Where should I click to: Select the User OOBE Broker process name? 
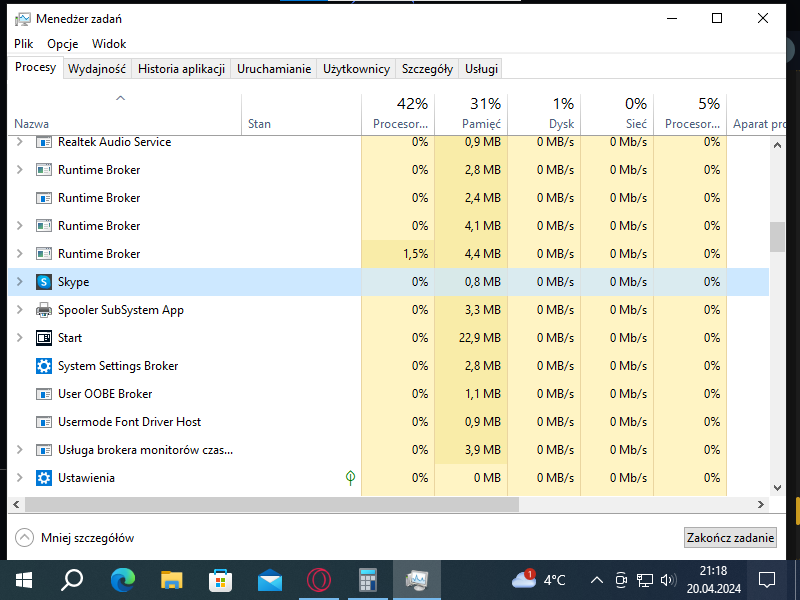click(x=105, y=394)
